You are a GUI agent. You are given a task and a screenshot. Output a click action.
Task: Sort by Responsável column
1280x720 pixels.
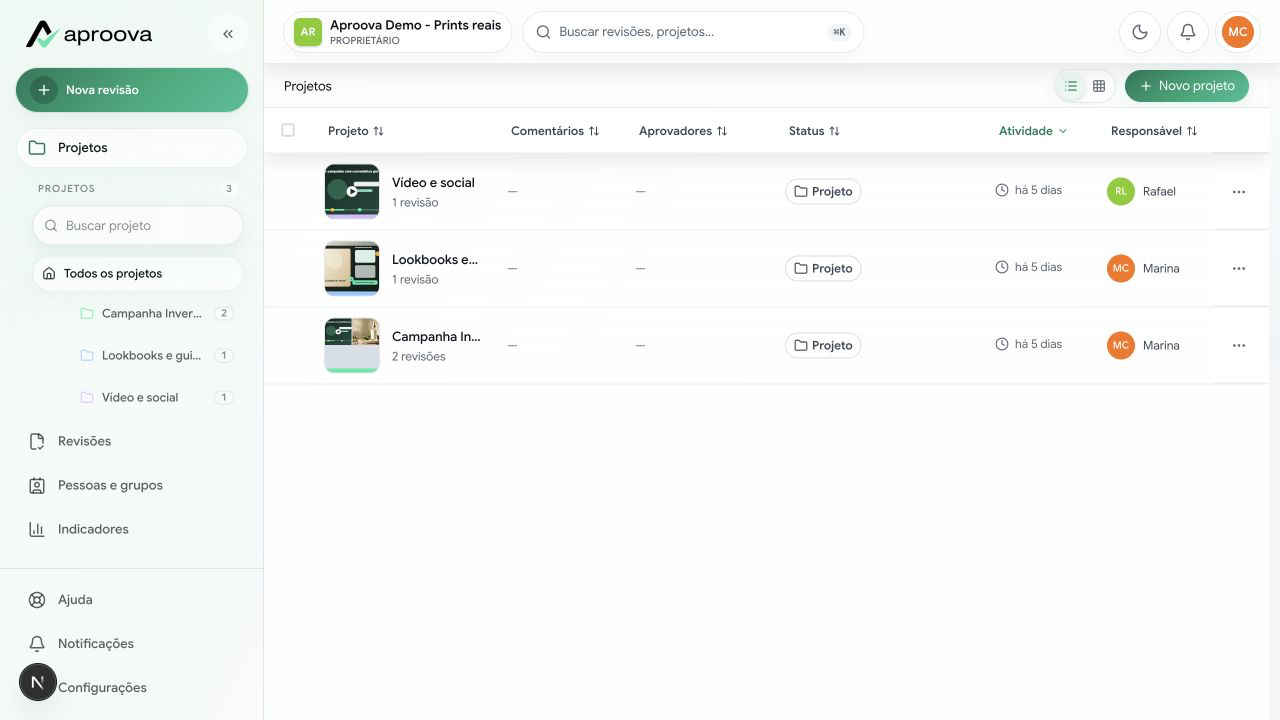[x=1154, y=131]
